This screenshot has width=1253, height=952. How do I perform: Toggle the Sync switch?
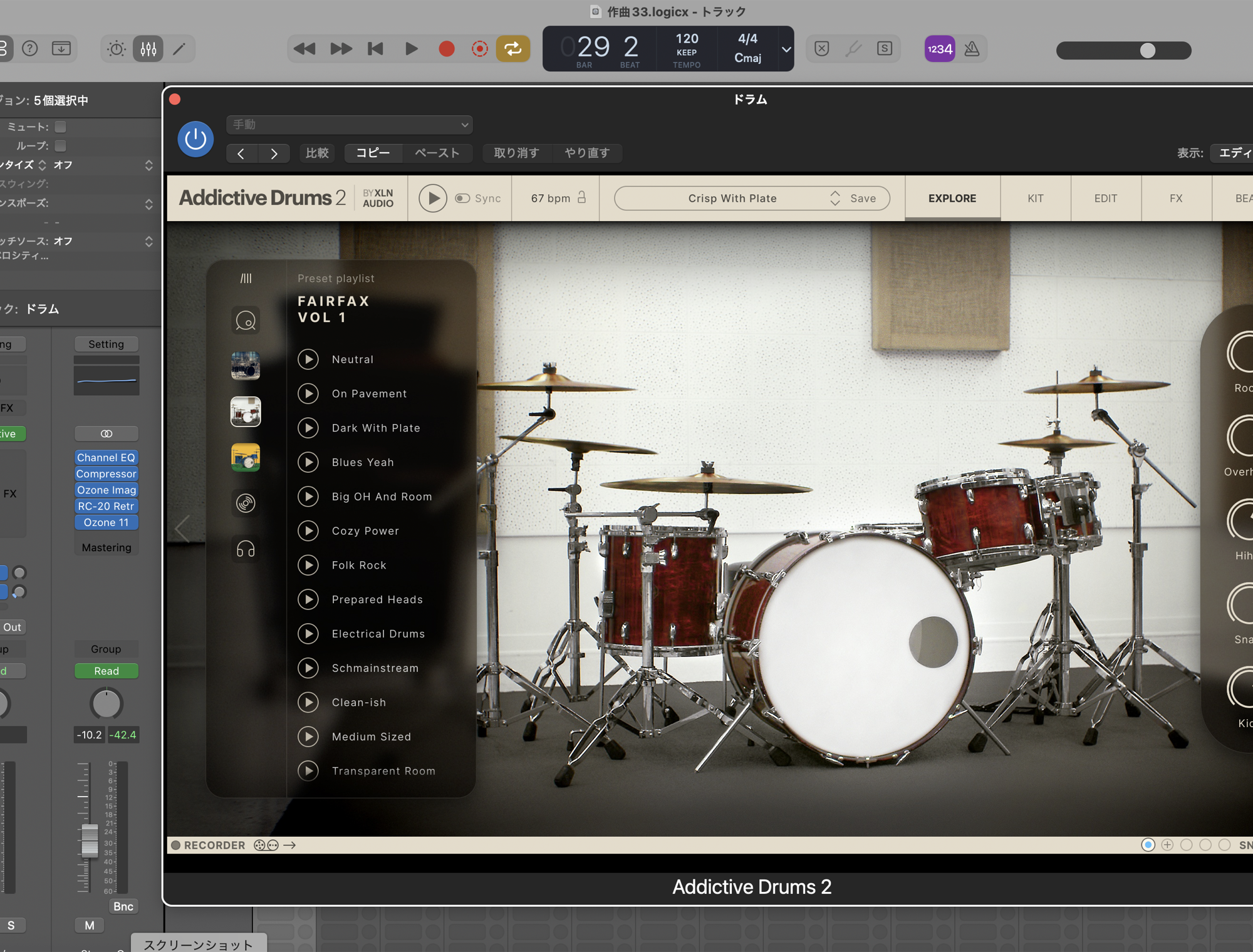coord(462,199)
